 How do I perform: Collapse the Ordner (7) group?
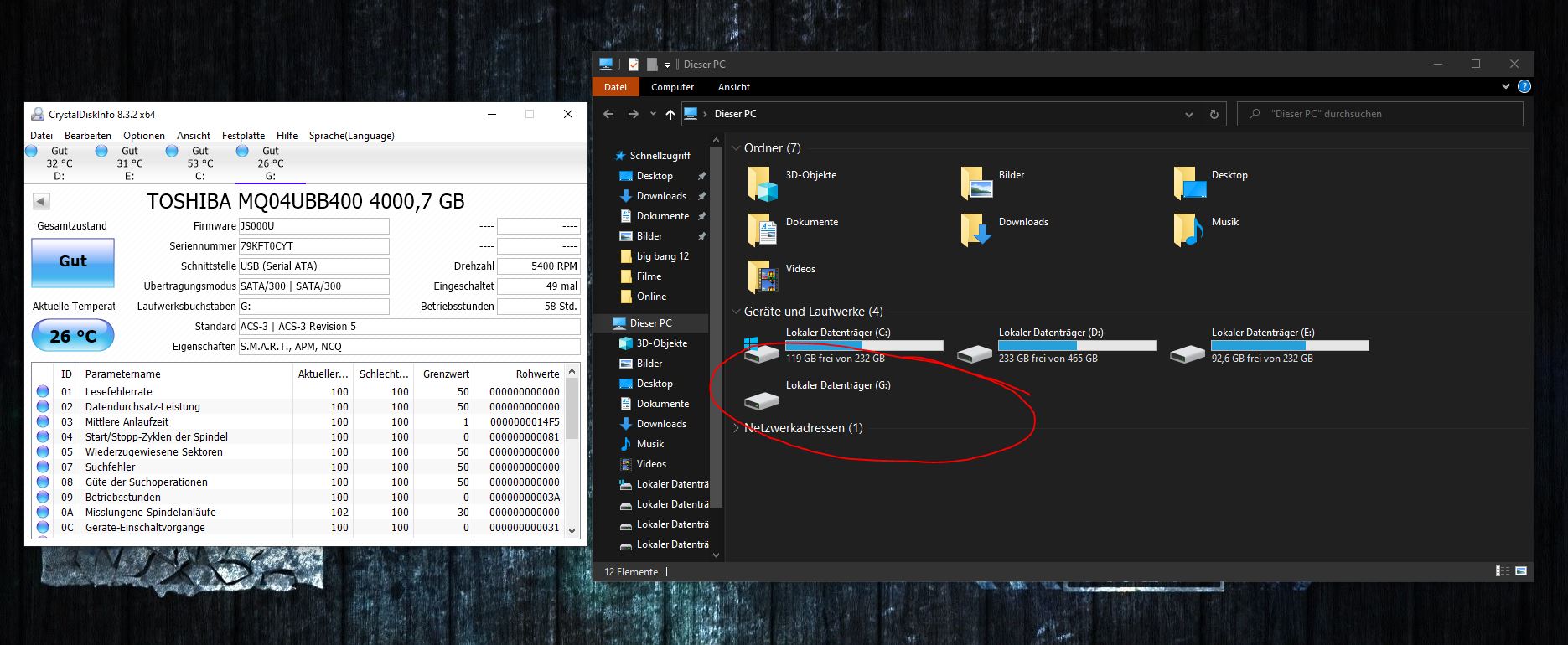point(736,148)
